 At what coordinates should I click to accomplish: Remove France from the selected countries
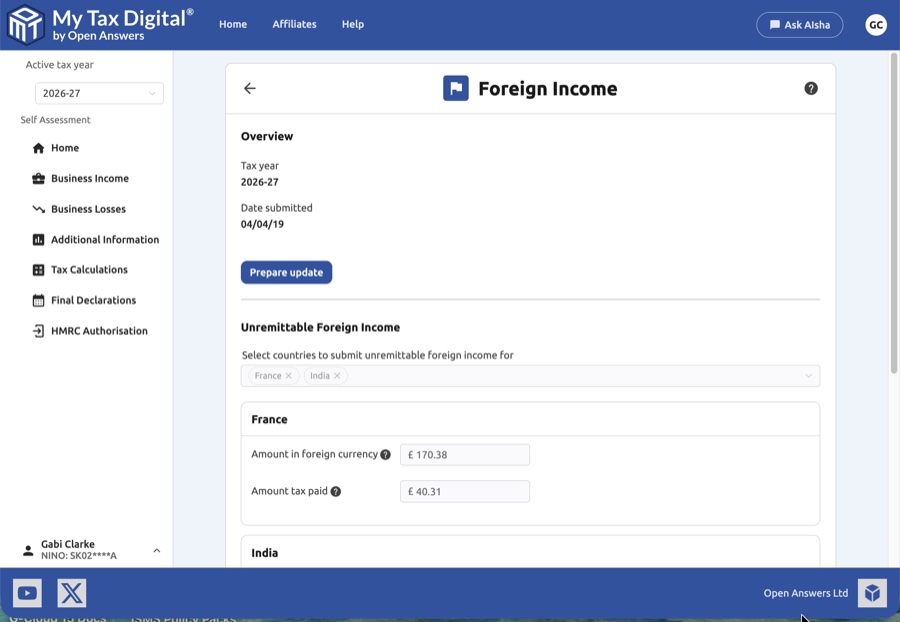coord(289,376)
